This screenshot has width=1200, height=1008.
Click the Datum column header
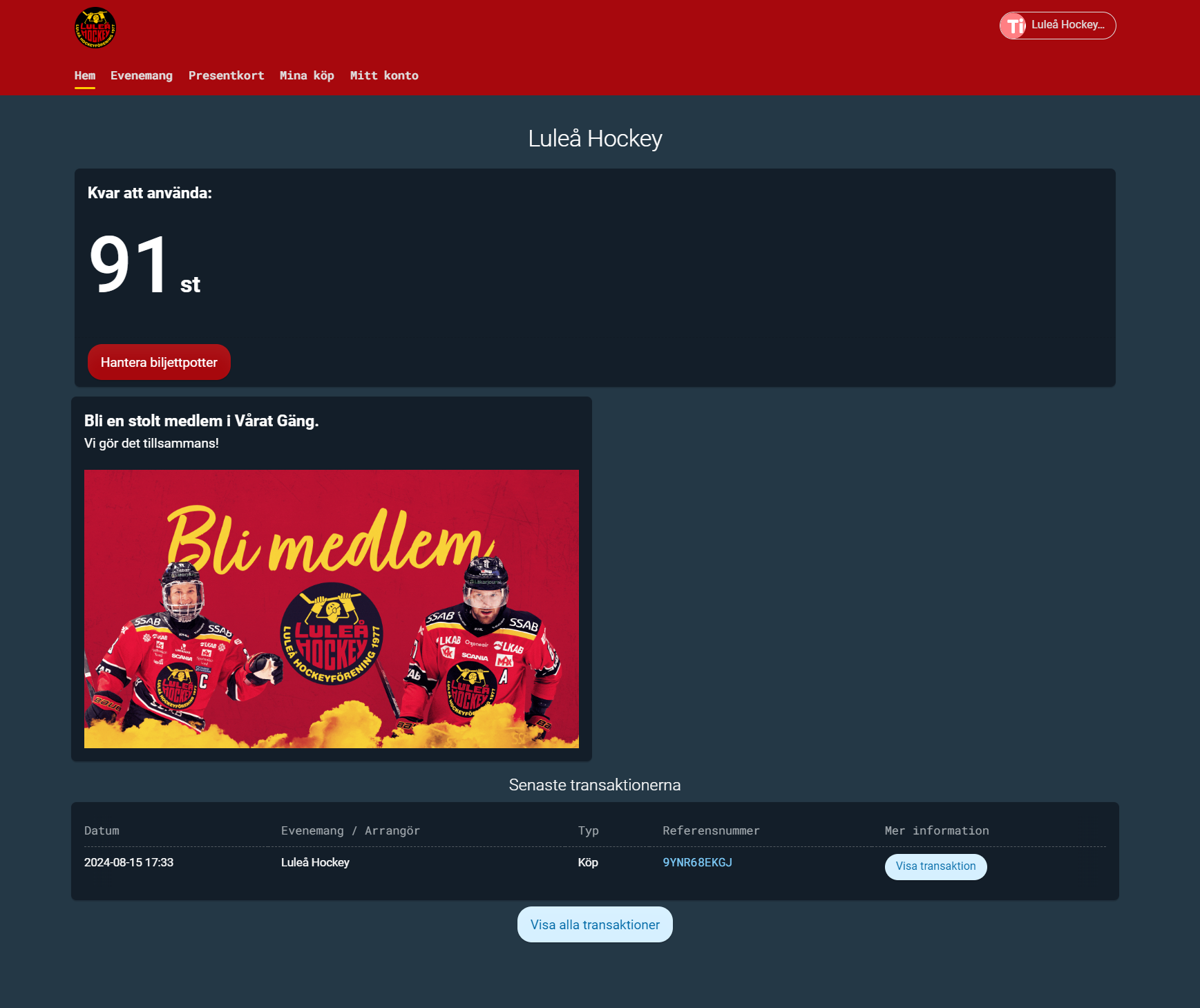[x=102, y=830]
